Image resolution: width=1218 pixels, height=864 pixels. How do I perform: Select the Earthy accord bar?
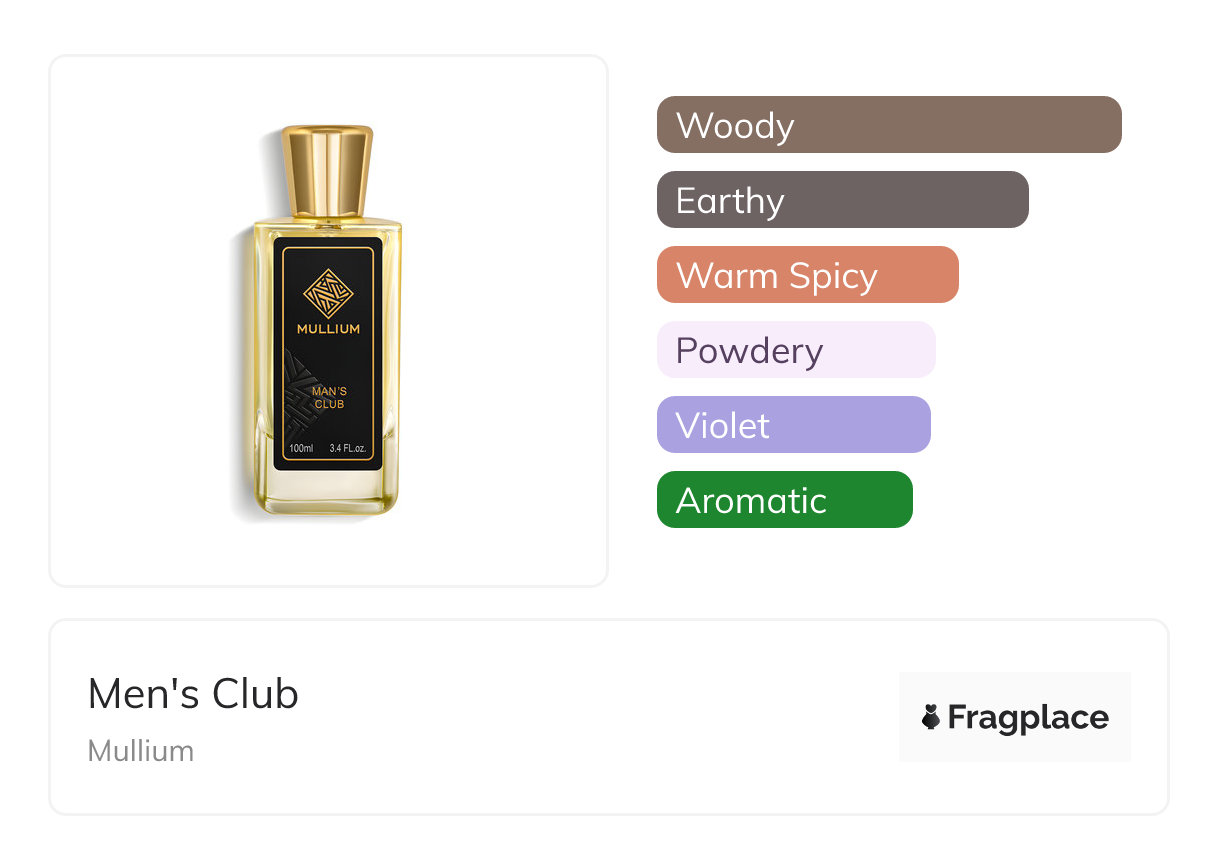tap(843, 200)
